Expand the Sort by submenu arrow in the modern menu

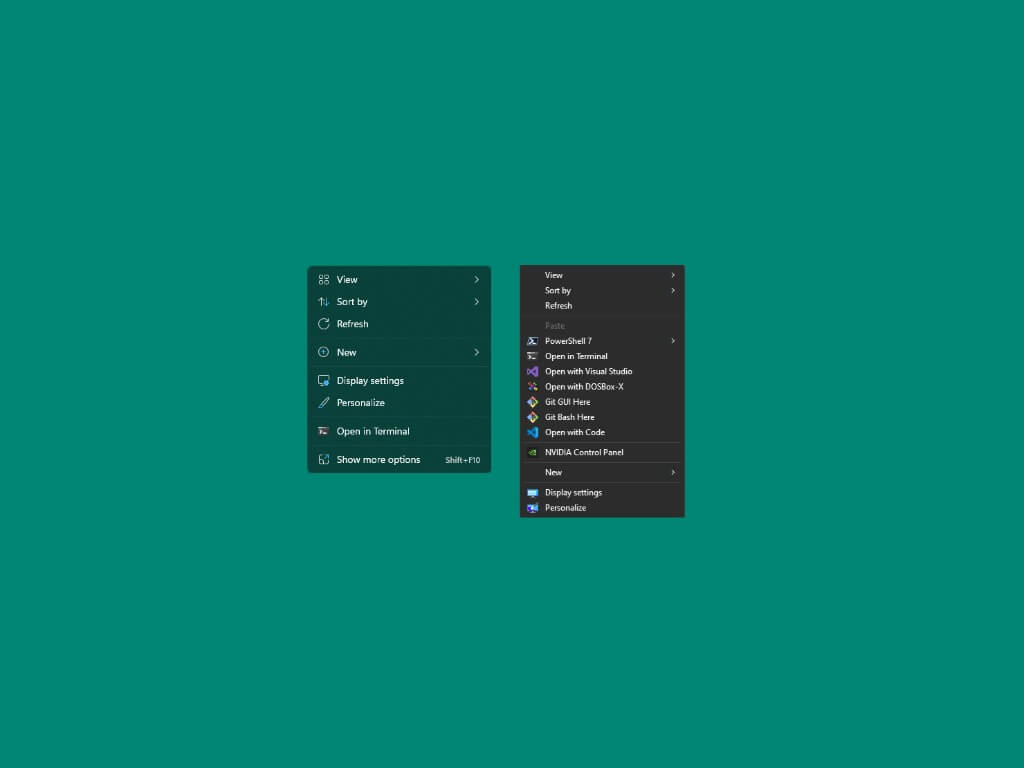(477, 302)
